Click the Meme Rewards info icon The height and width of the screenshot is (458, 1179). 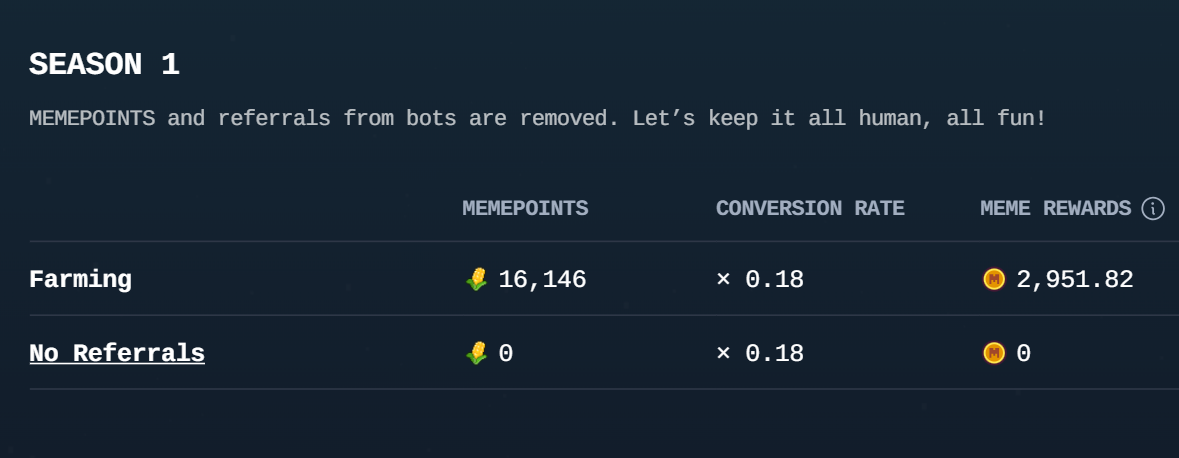tap(1153, 208)
